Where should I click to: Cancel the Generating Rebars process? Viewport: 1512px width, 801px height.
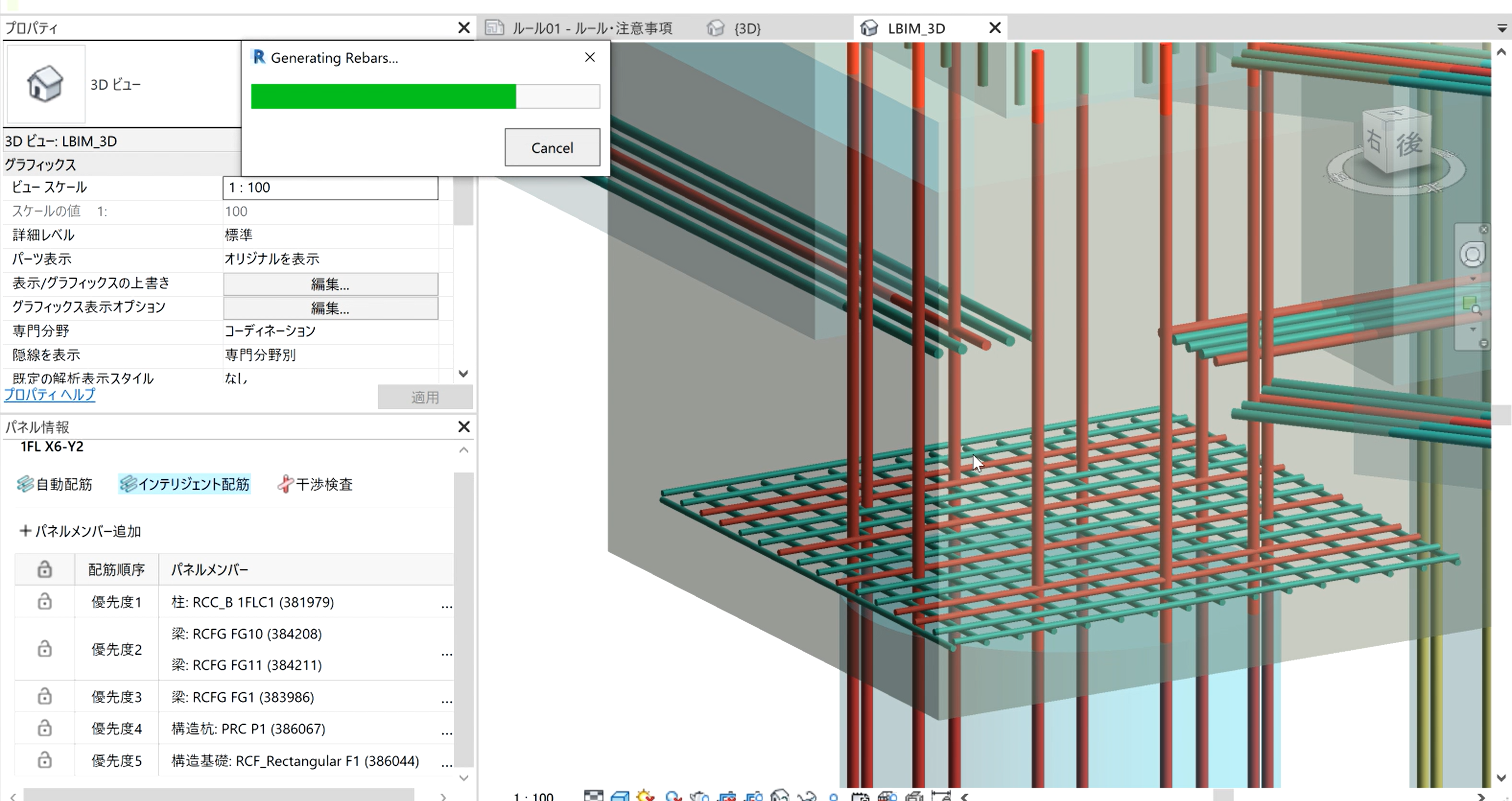tap(552, 147)
